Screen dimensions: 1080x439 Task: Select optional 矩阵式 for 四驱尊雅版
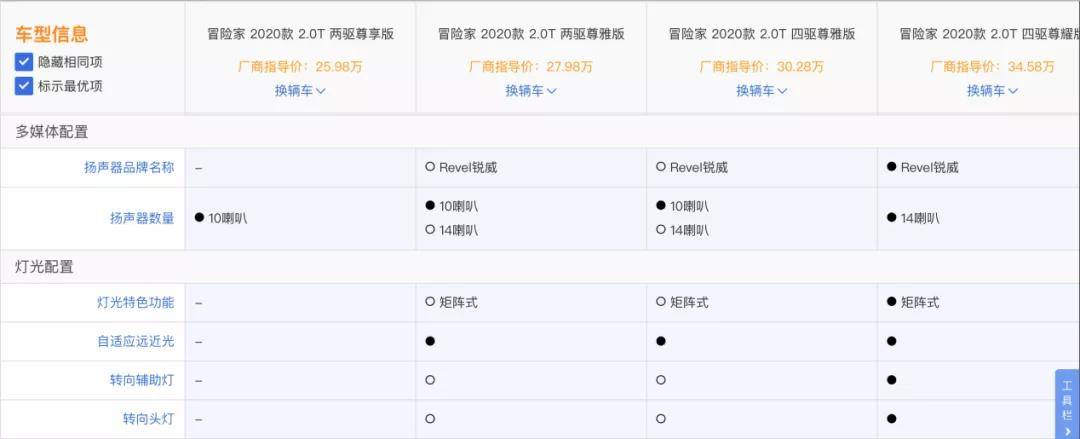(683, 302)
